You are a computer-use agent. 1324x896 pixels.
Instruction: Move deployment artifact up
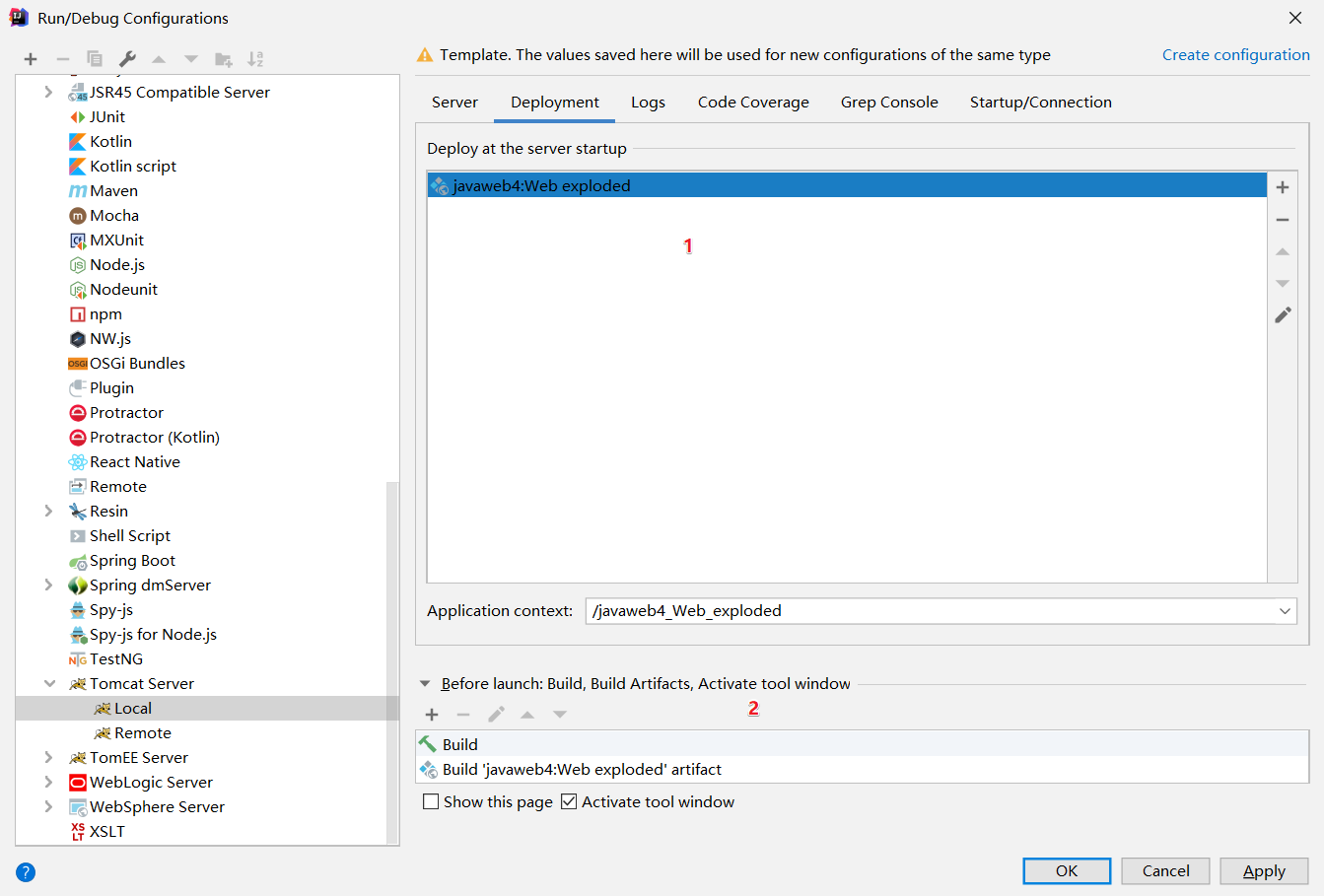1283,252
